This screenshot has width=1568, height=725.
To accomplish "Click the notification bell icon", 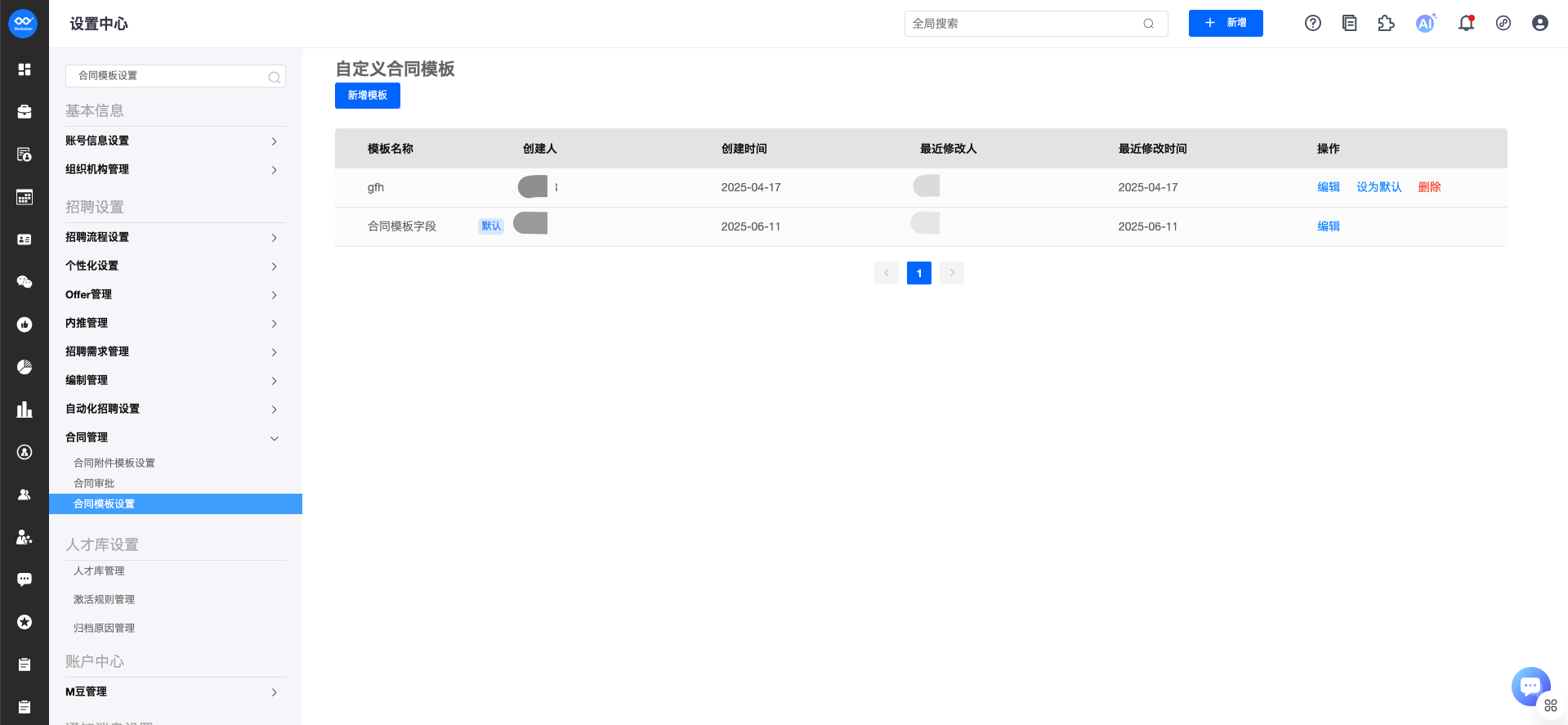I will pyautogui.click(x=1467, y=24).
